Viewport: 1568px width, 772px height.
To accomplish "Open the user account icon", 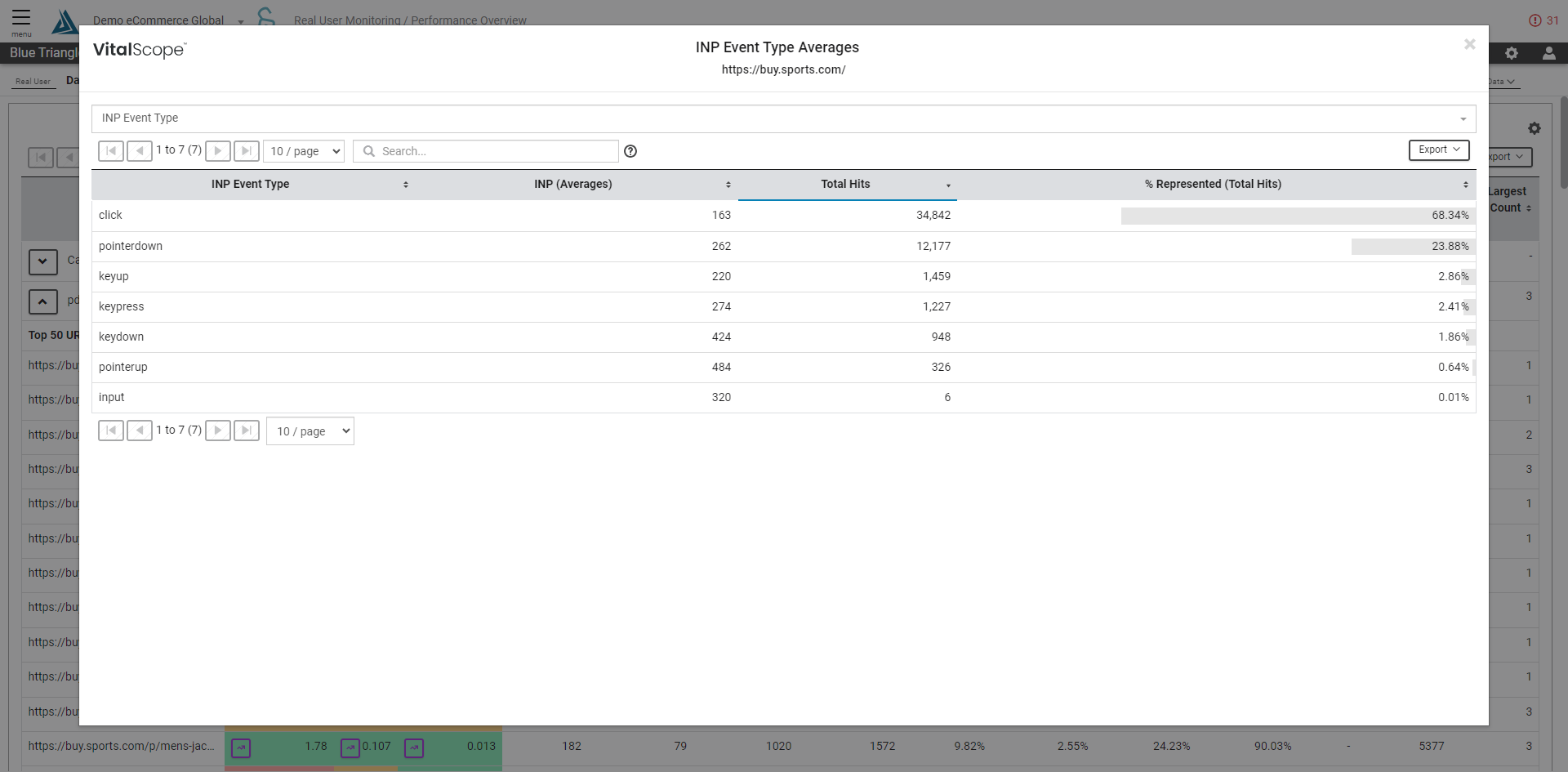I will tap(1548, 53).
